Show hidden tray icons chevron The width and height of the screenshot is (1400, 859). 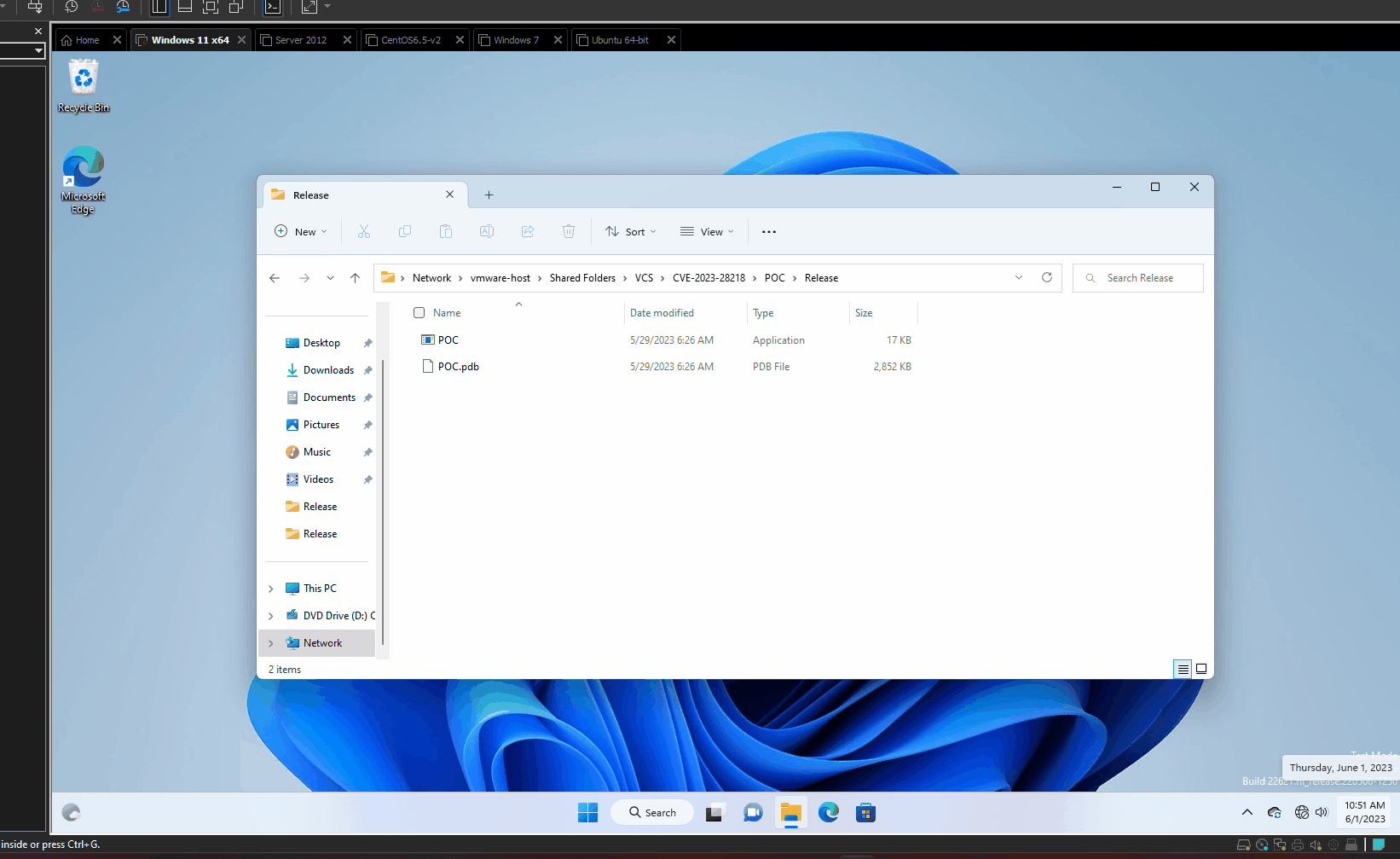click(1247, 812)
